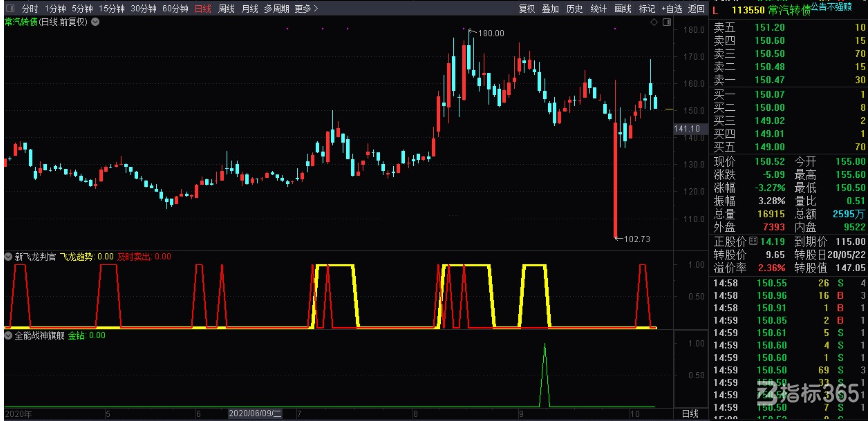Click stock code 113550
The image size is (868, 421).
click(x=747, y=9)
